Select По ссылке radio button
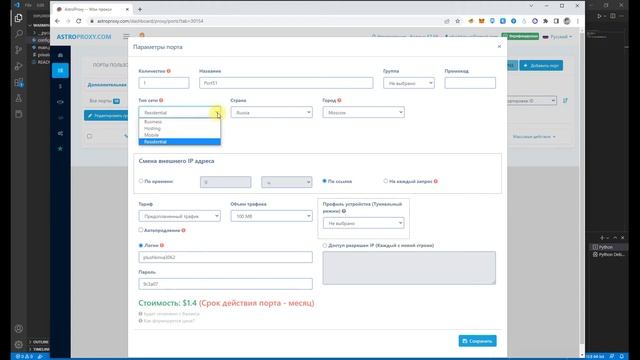Viewport: 640px width, 360px height. pos(324,181)
